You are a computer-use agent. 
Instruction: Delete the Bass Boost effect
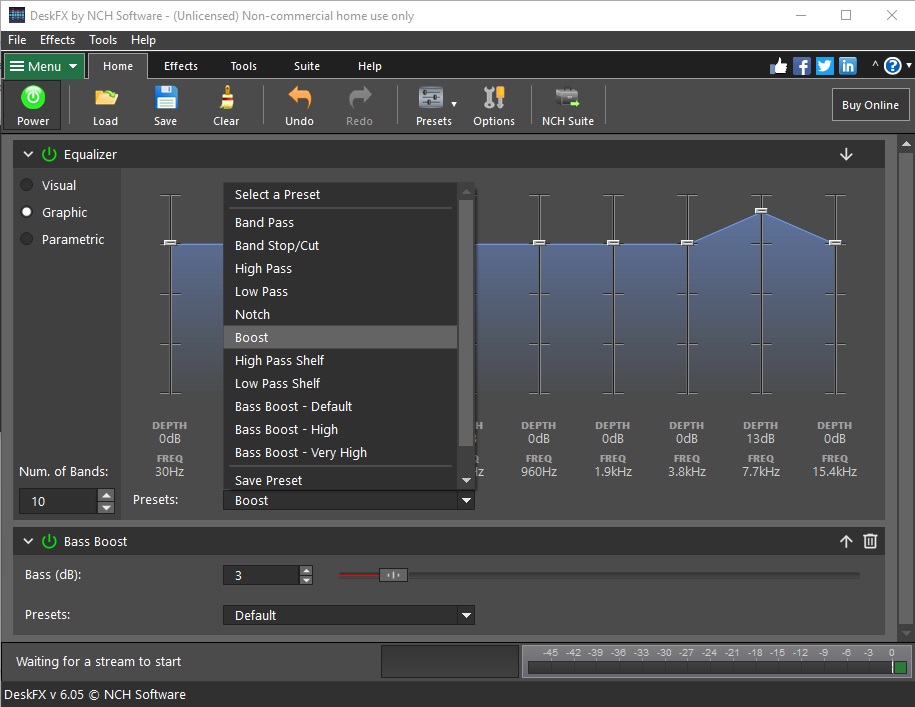pos(869,541)
